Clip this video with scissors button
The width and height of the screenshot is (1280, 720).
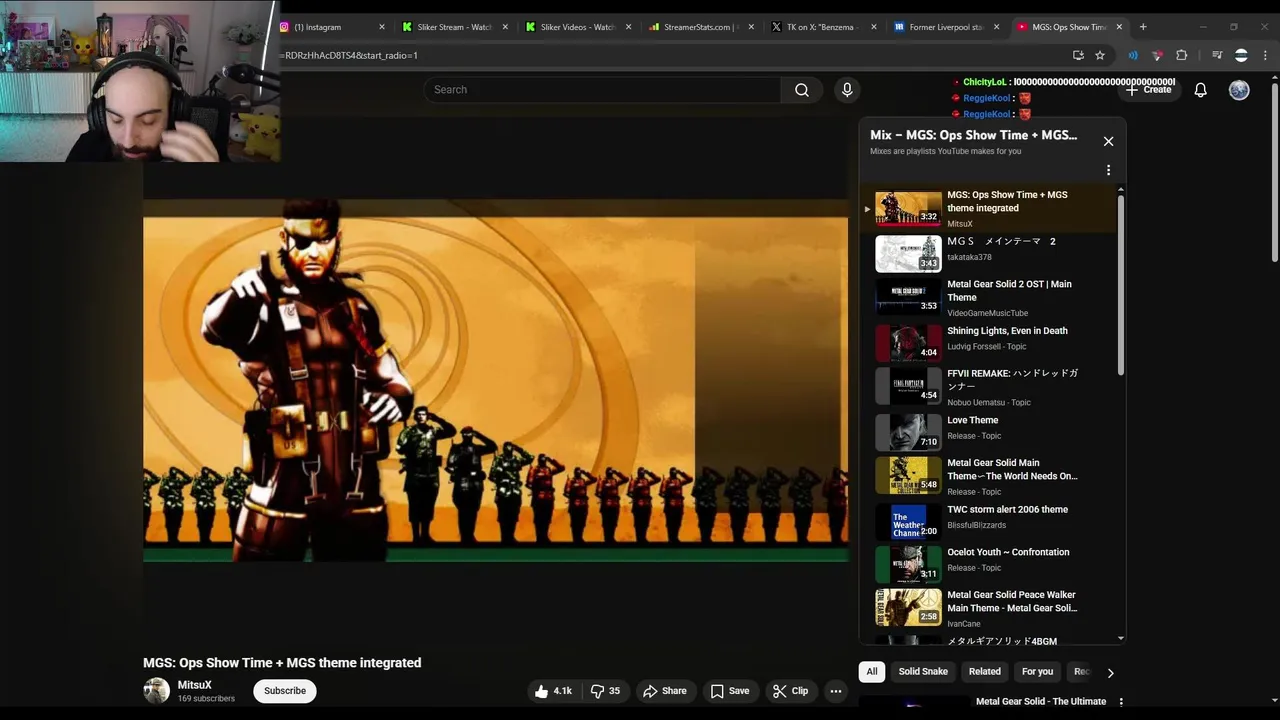click(790, 691)
